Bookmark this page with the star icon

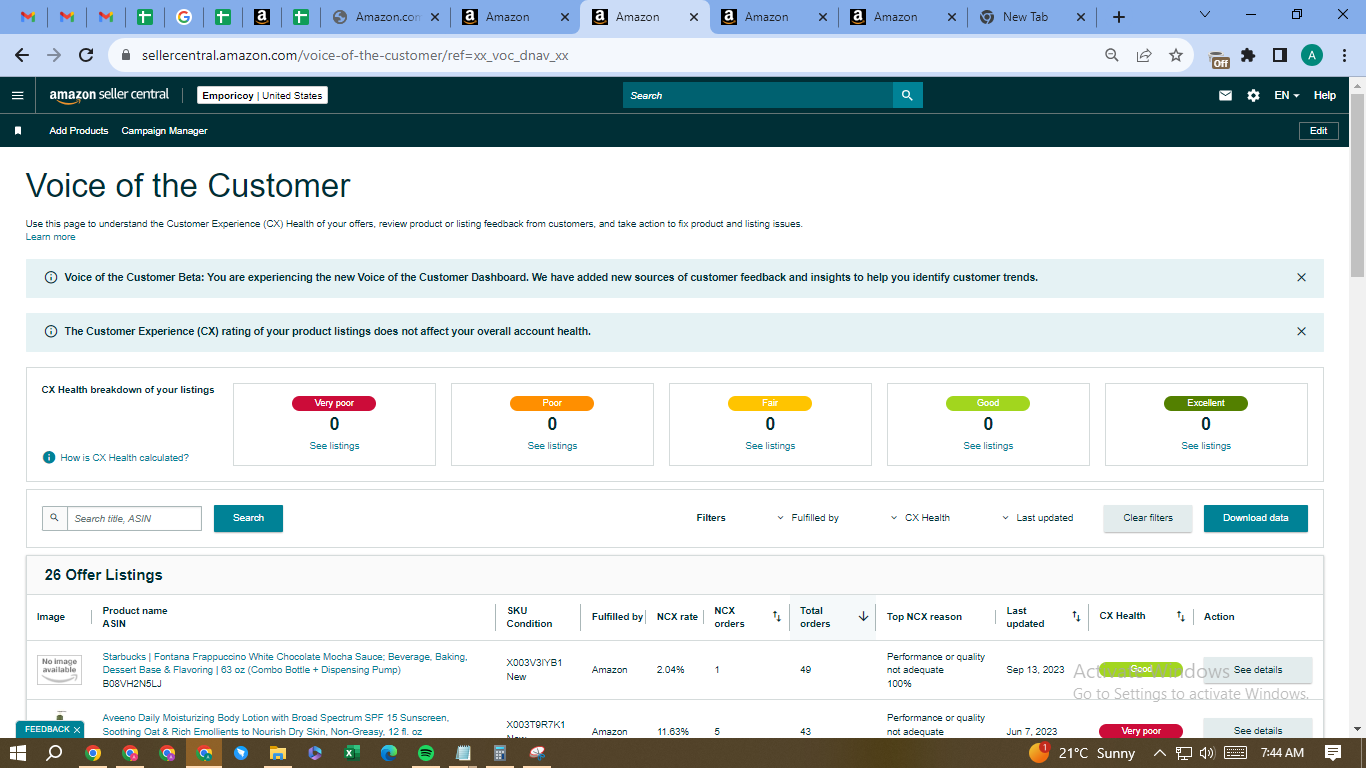click(1176, 55)
